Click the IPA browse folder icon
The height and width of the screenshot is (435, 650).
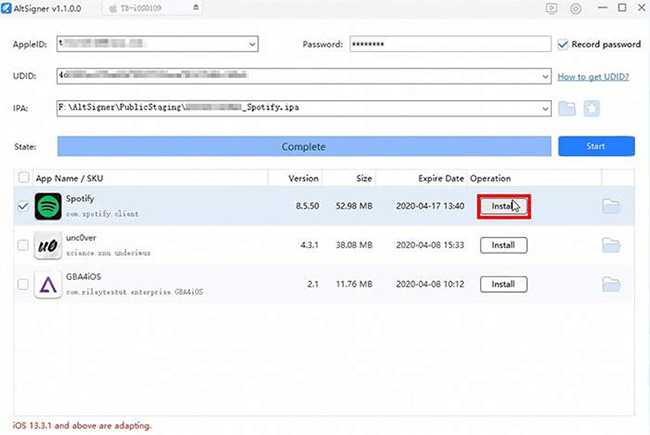[x=568, y=108]
